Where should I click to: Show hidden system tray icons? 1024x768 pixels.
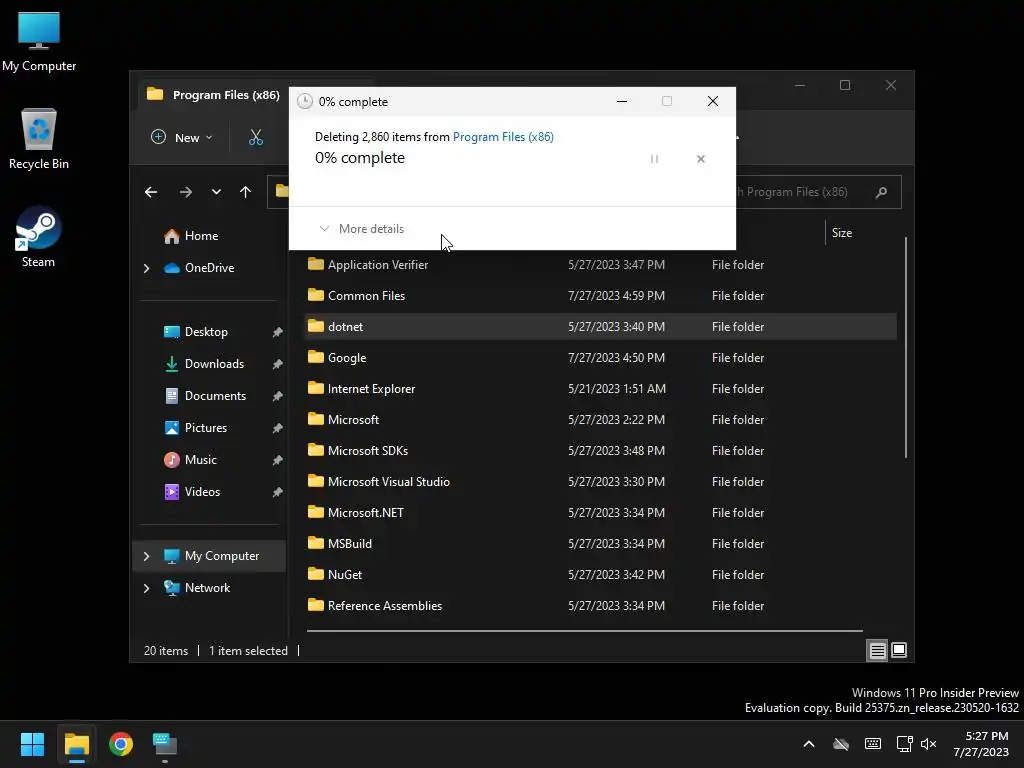[x=808, y=744]
